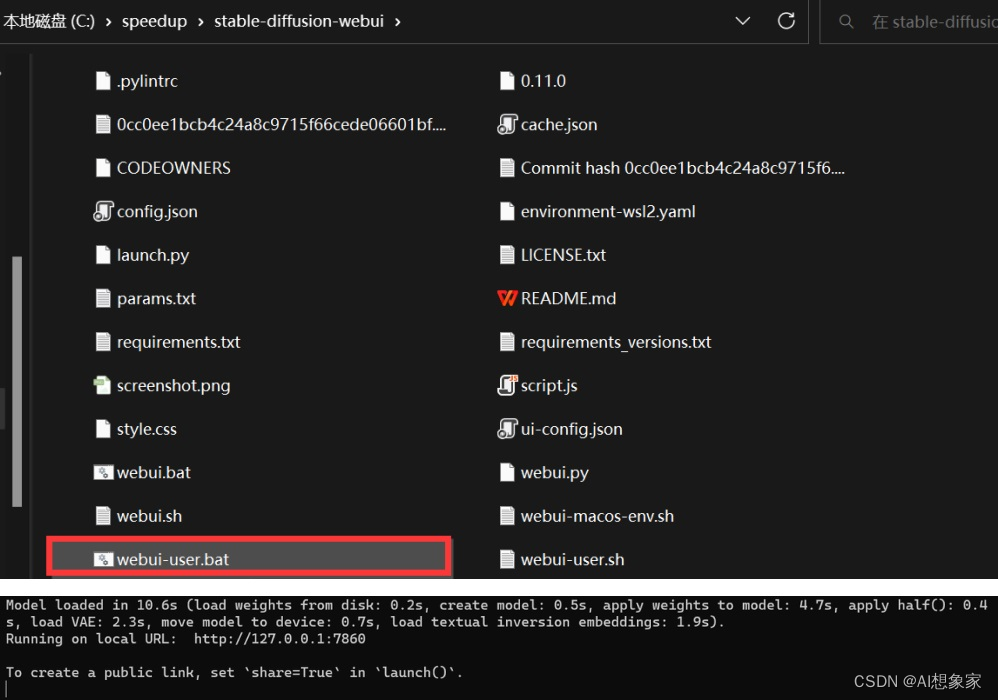Click the 0.11.0 file icon

click(x=507, y=81)
